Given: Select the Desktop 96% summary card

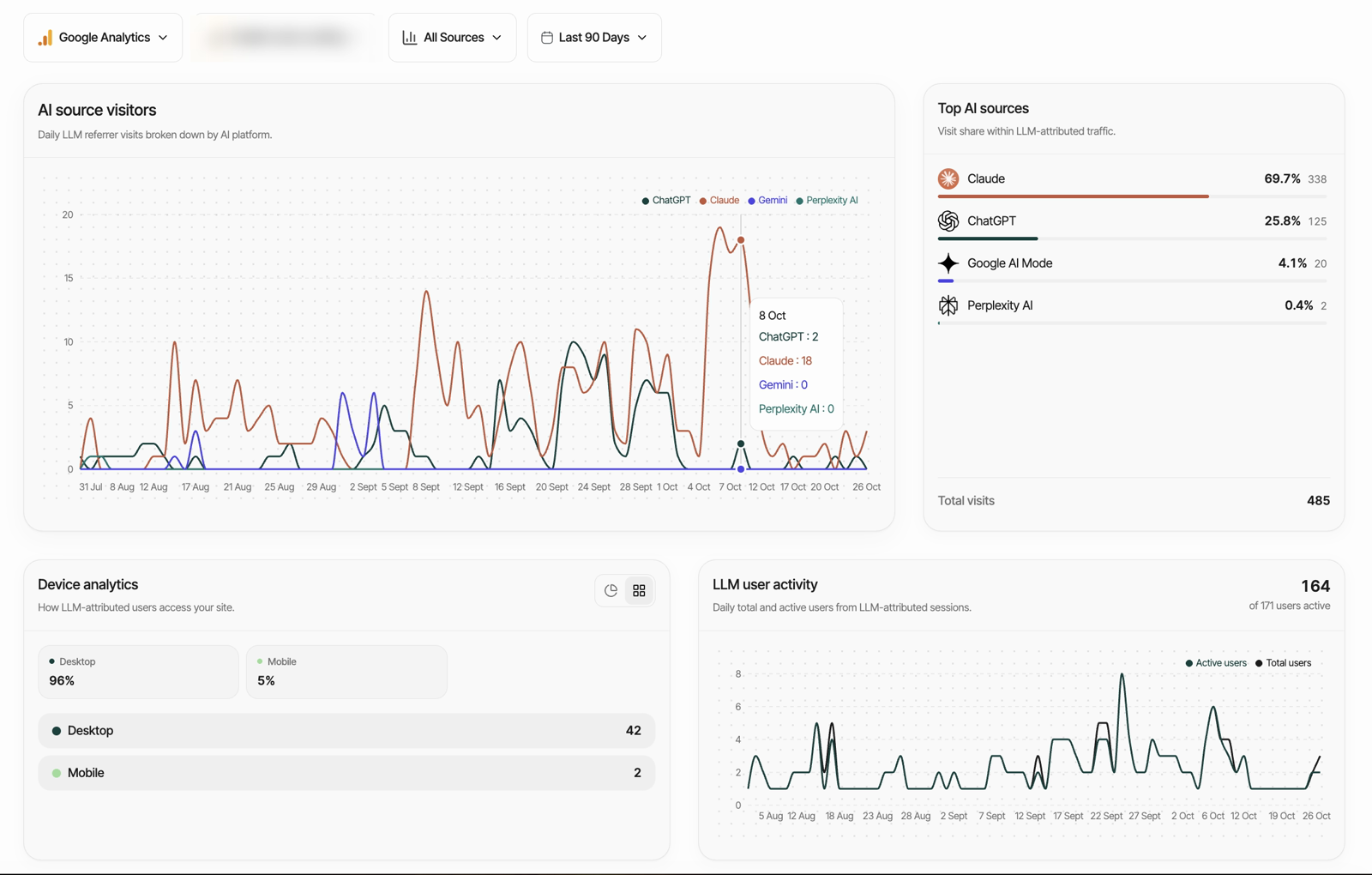Looking at the screenshot, I should coord(138,672).
